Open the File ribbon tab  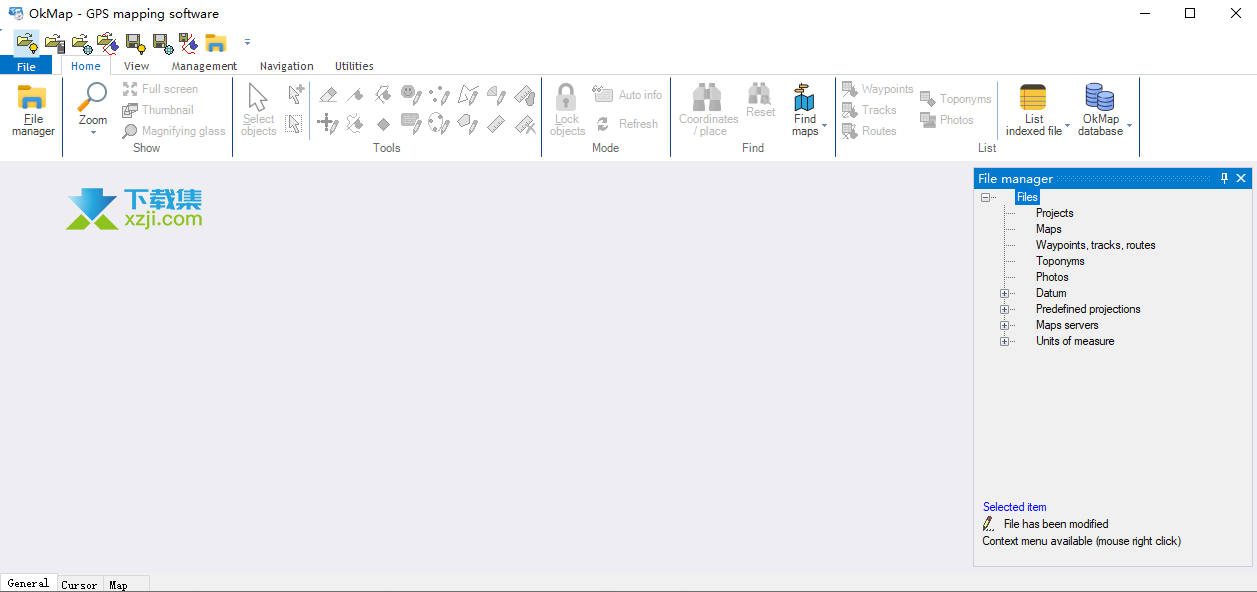[x=26, y=66]
